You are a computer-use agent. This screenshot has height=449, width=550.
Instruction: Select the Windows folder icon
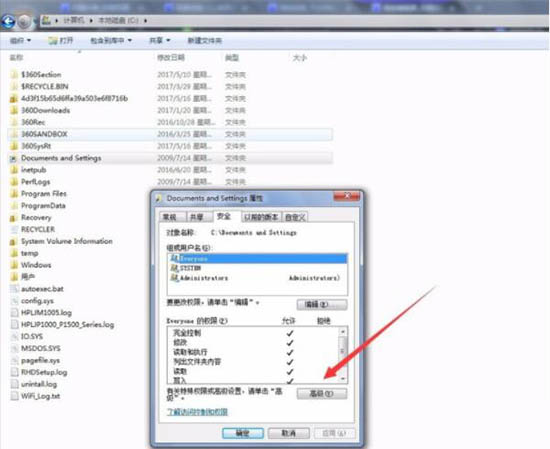14,265
